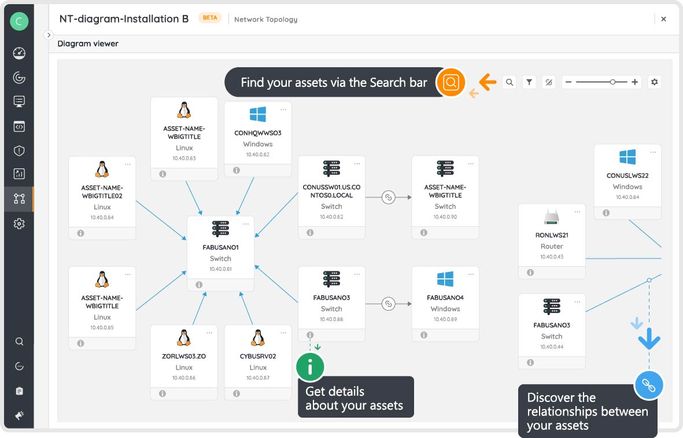Open the dashboard gauge icon in the sidebar
Viewport: 683px width, 438px height.
18,53
